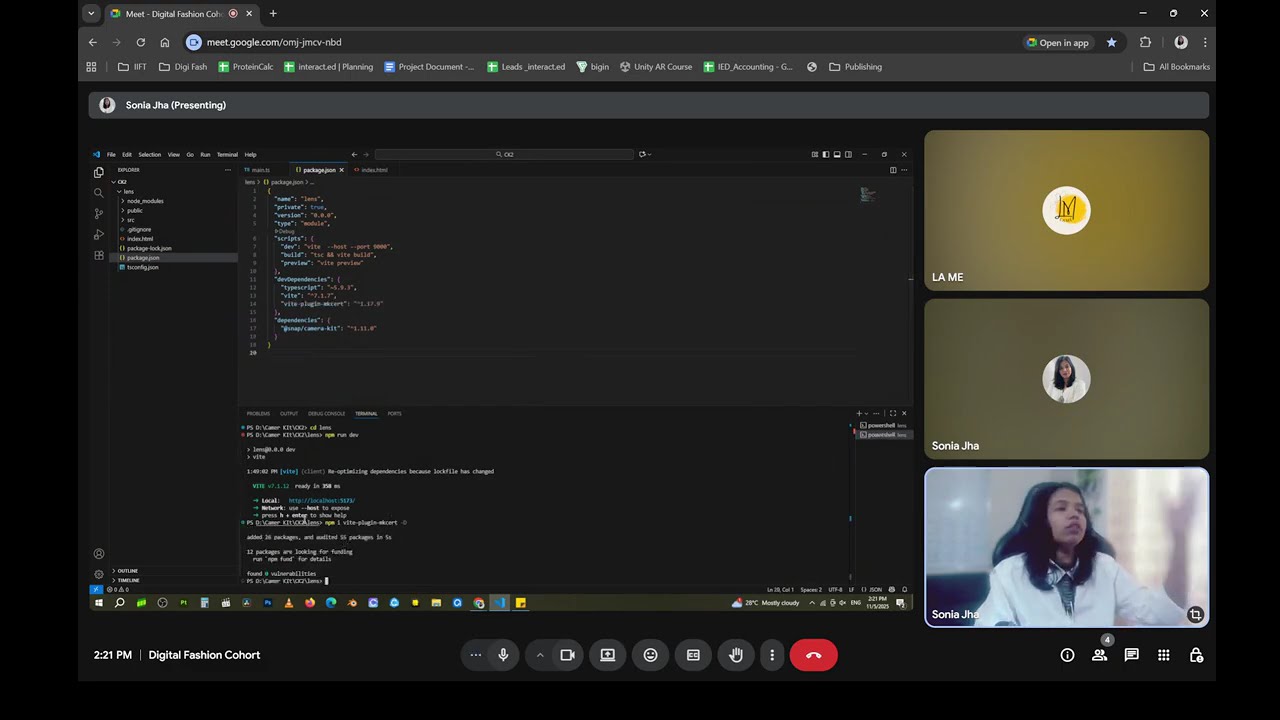Open host controls lock icon
Viewport: 1280px width, 720px height.
tap(1196, 655)
